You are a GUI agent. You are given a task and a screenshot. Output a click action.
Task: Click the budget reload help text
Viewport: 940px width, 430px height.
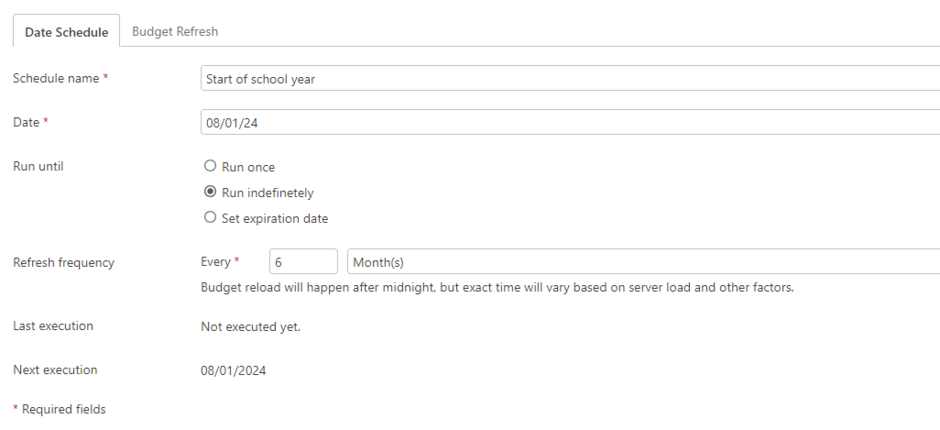pyautogui.click(x=497, y=287)
